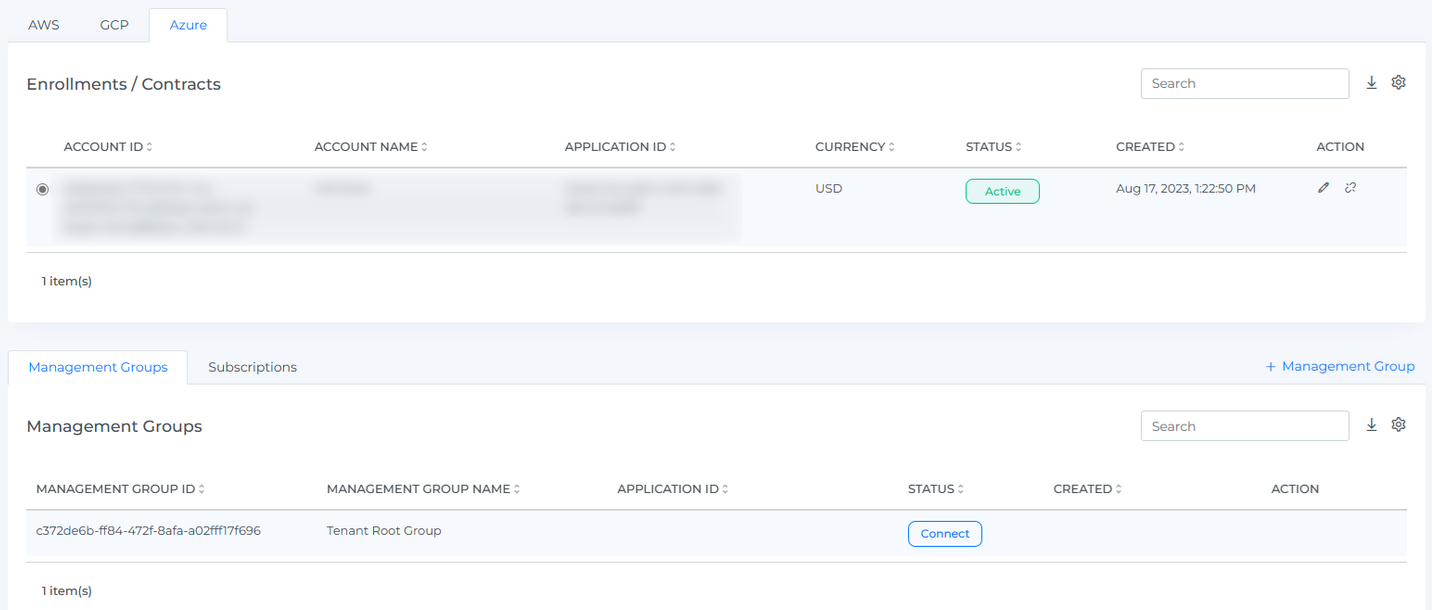Add a new Management Group

(x=1340, y=367)
